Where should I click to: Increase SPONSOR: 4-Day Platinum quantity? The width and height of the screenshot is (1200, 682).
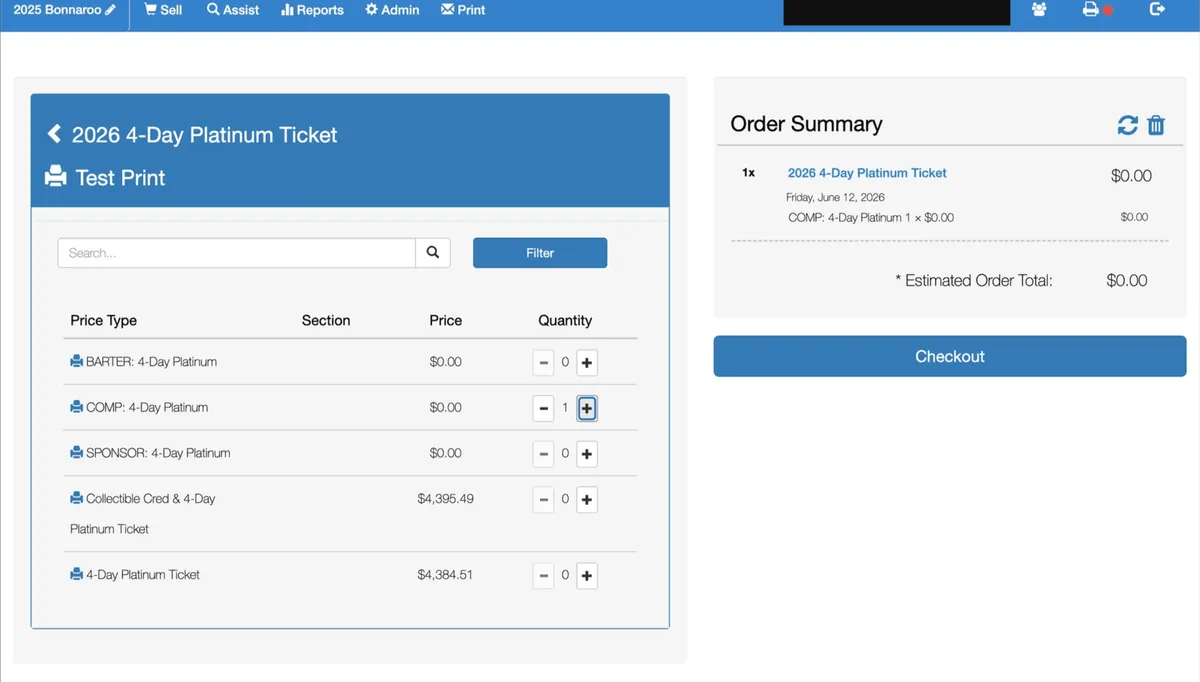[587, 454]
